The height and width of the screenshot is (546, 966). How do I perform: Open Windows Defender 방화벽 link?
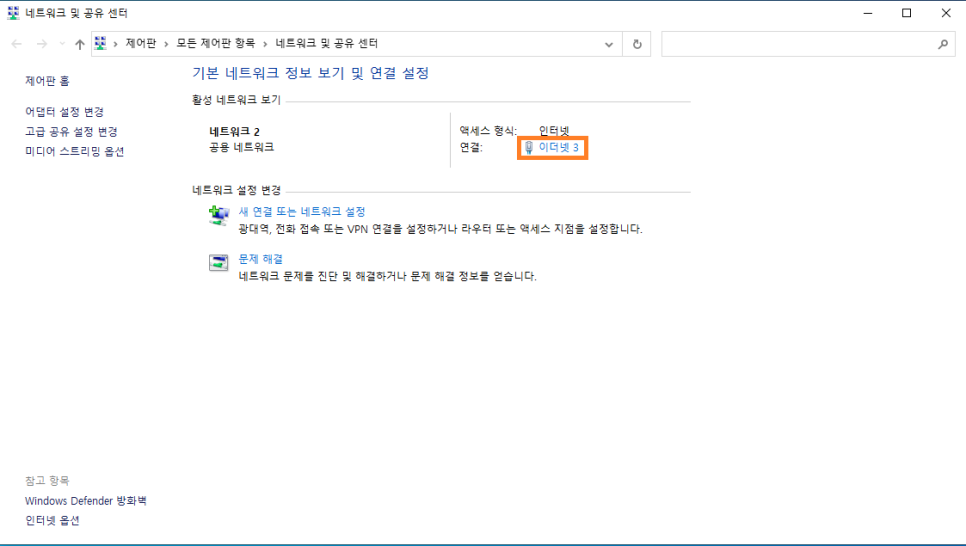pyautogui.click(x=86, y=500)
